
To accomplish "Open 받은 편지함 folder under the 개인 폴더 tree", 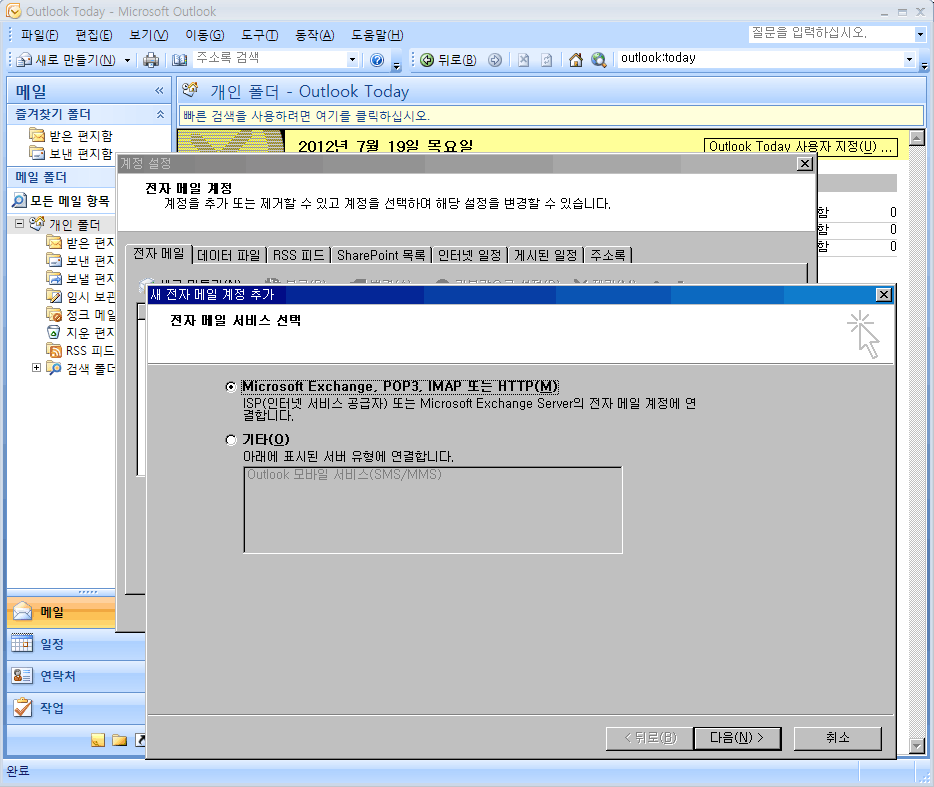I will 80,242.
